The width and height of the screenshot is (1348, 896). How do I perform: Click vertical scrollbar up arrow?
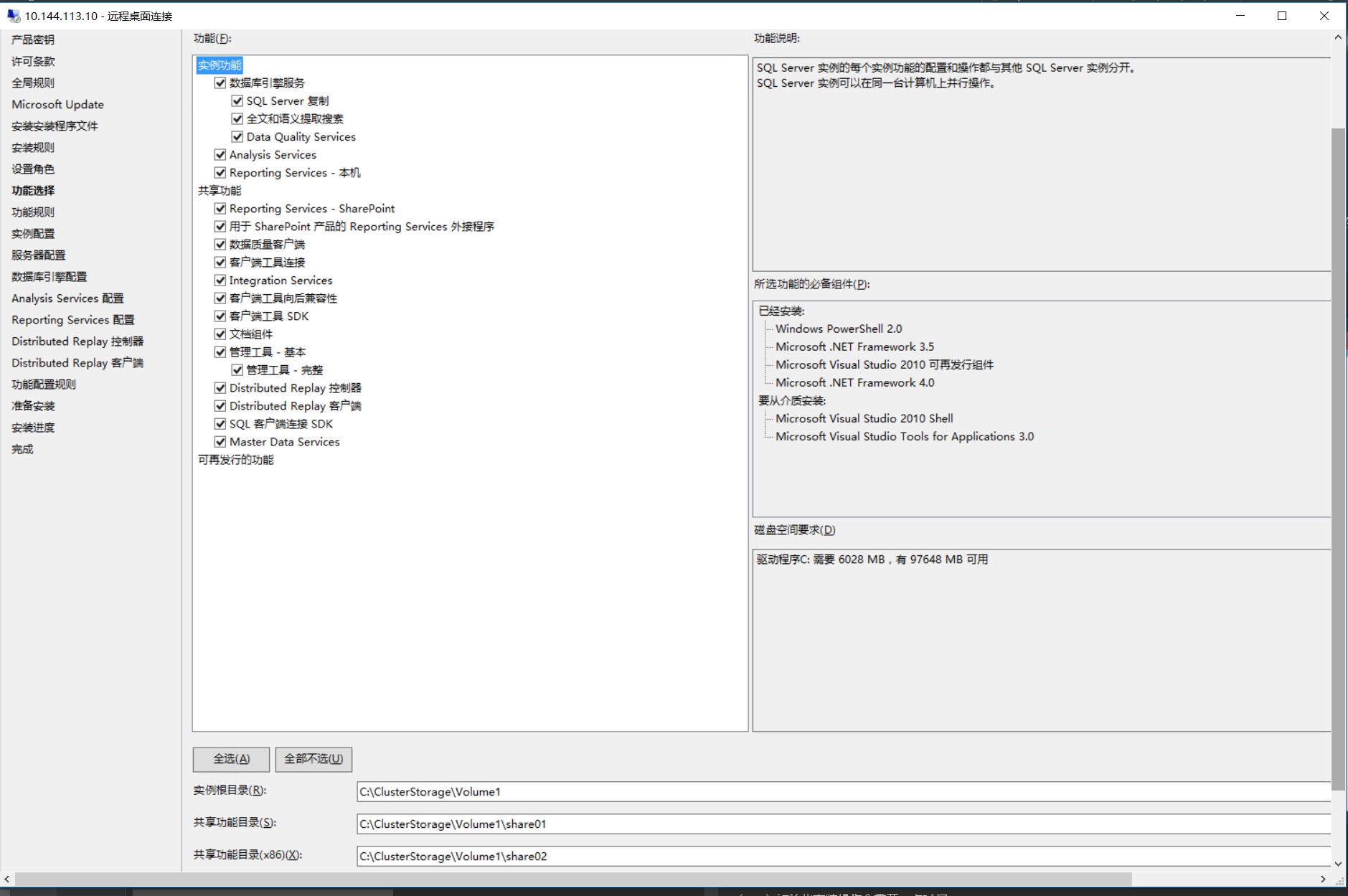click(x=1339, y=37)
